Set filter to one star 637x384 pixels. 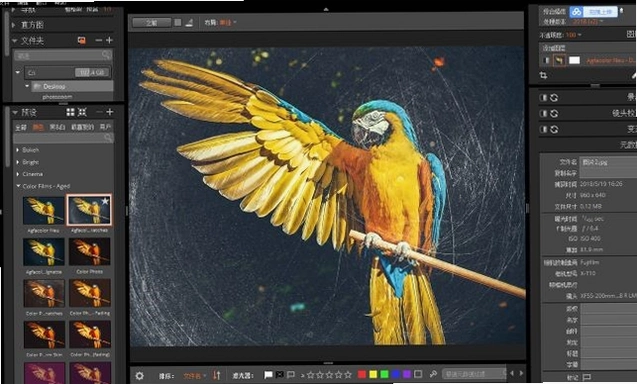click(311, 375)
